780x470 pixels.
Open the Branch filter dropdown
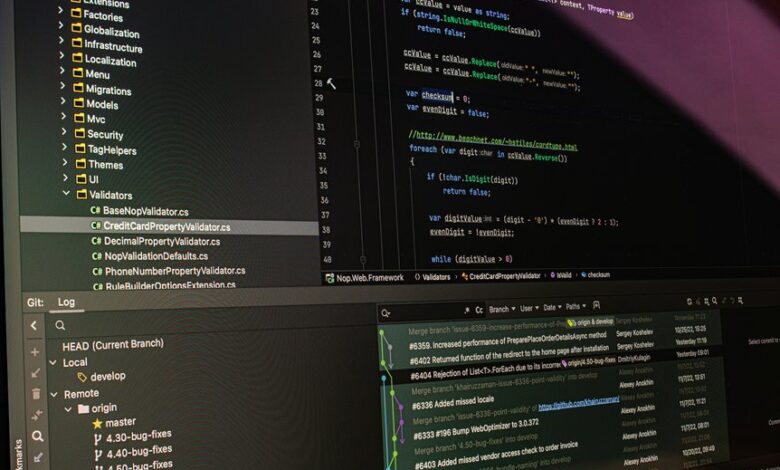(x=501, y=309)
